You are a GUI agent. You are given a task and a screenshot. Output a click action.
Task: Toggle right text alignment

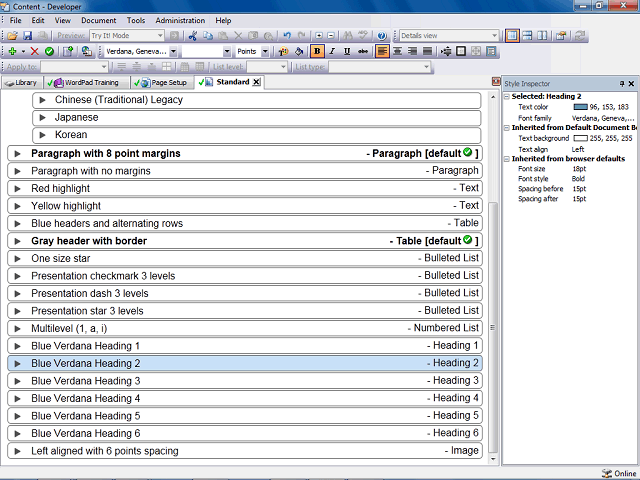click(x=412, y=51)
